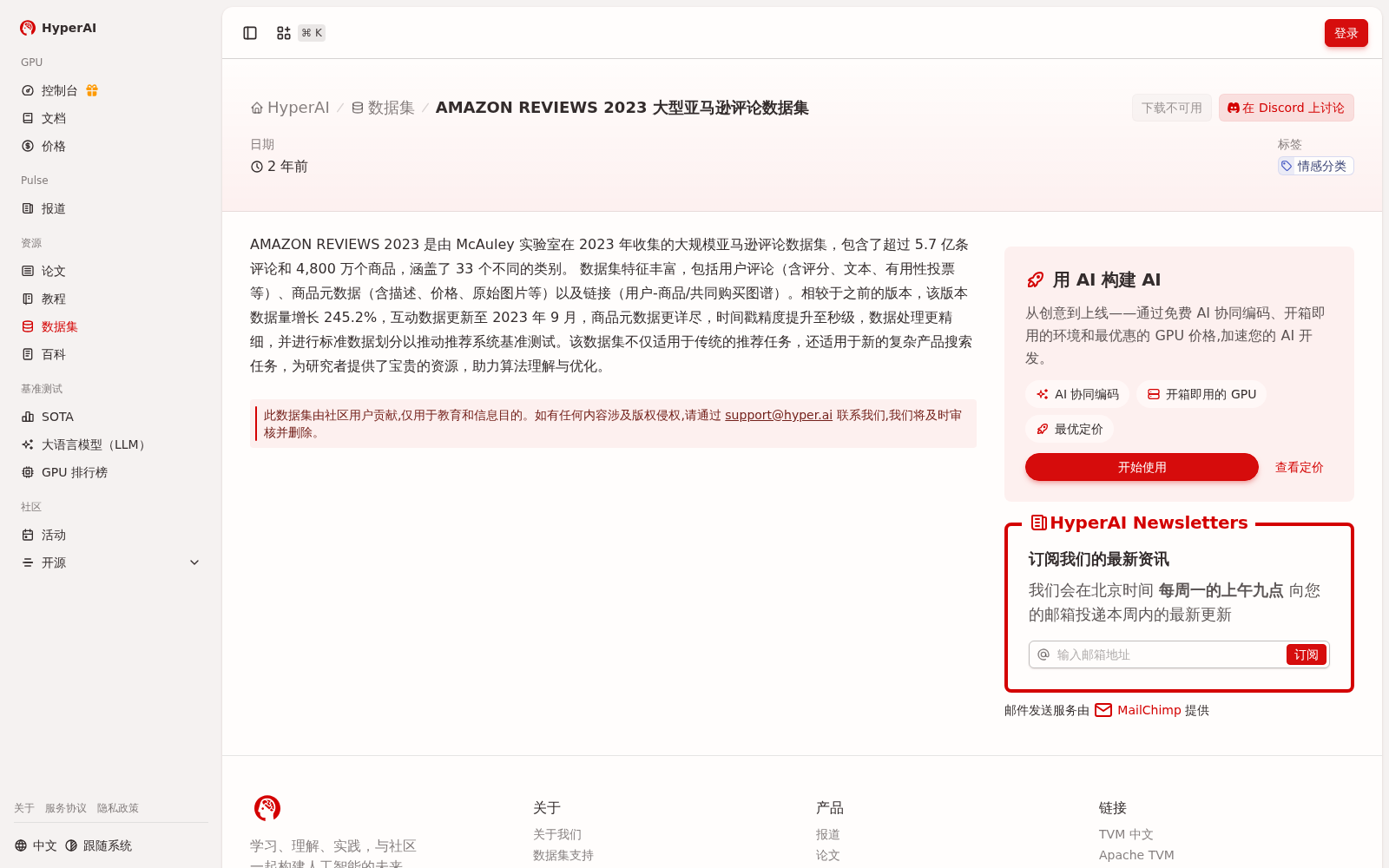Open 活动 under 社区

click(54, 535)
